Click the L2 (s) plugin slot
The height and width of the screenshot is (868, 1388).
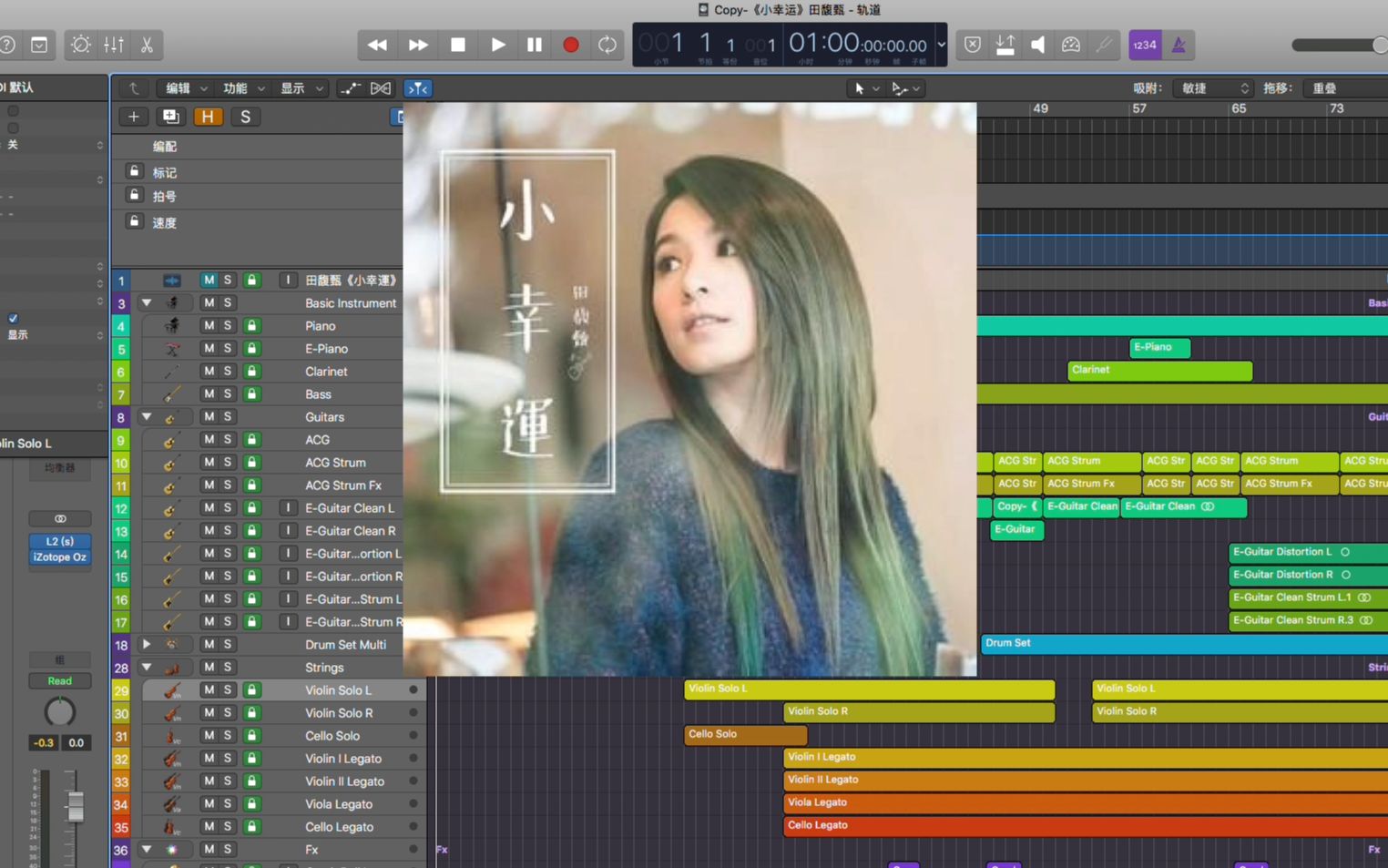coord(59,541)
